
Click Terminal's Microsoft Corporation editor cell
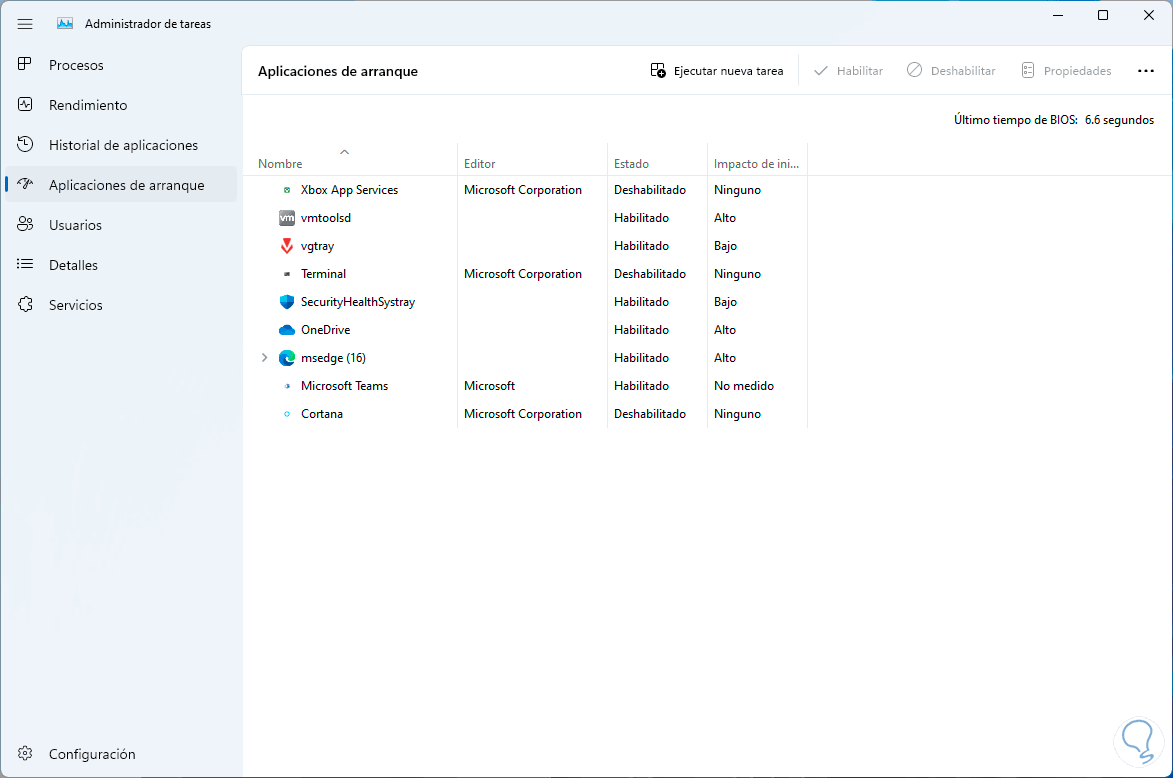pyautogui.click(x=523, y=274)
